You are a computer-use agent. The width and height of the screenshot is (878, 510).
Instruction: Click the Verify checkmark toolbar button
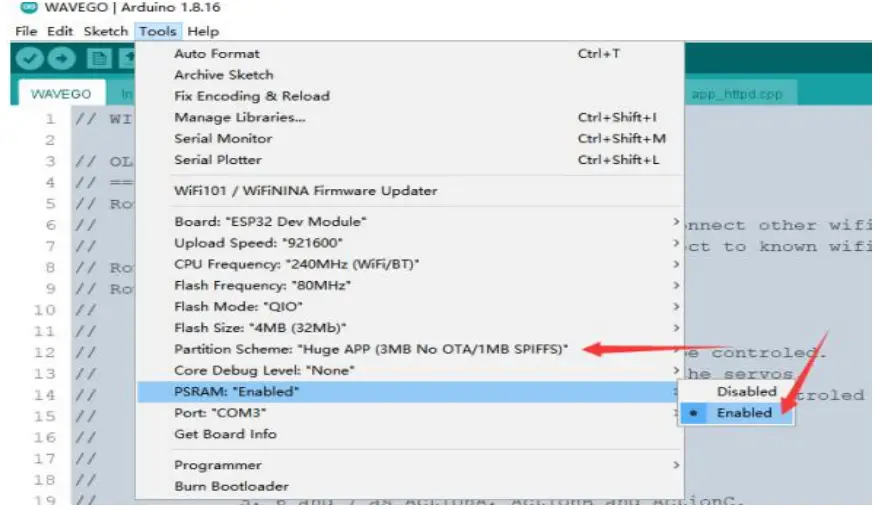[x=30, y=58]
